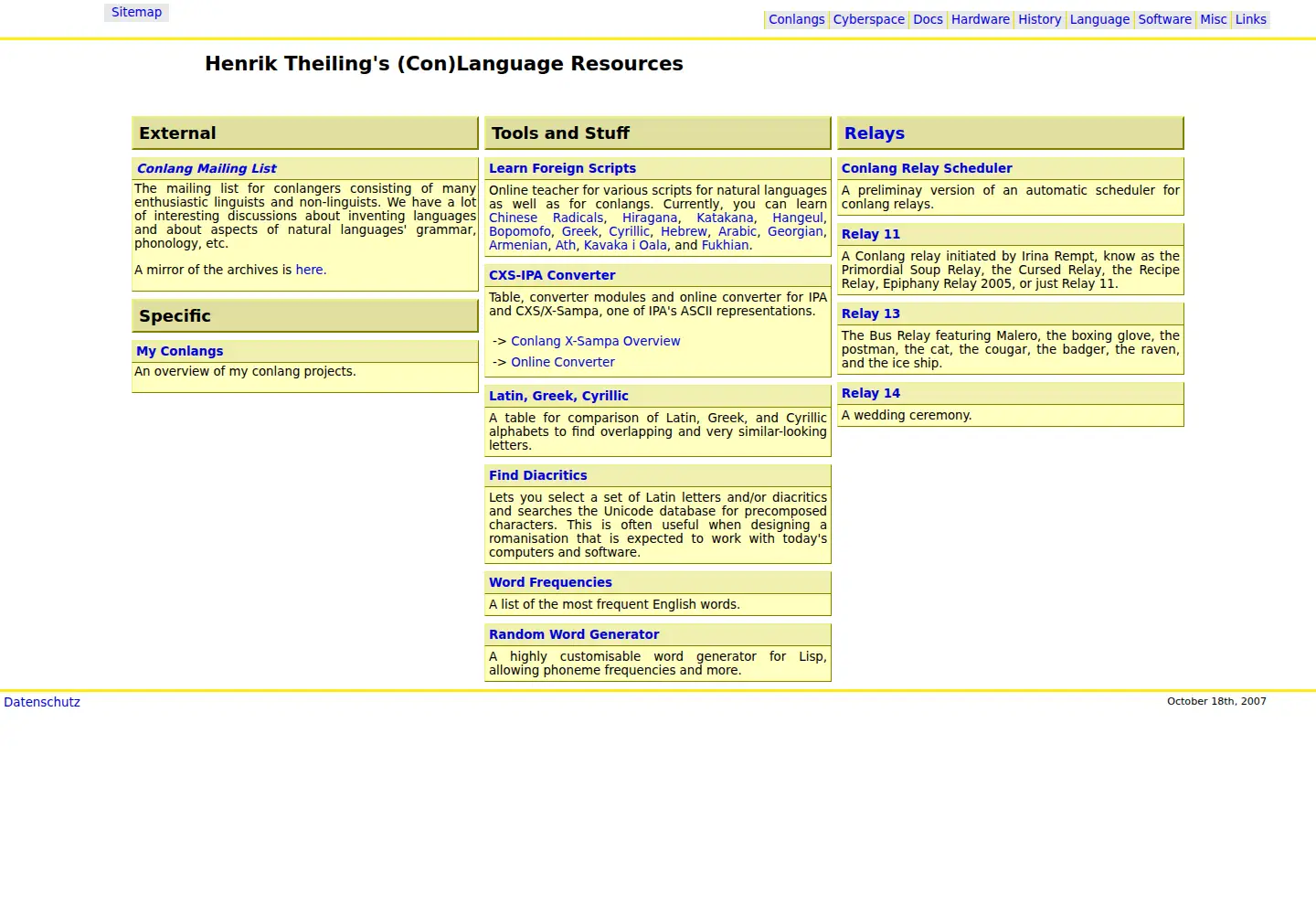Select the Katakana script link

tap(725, 218)
